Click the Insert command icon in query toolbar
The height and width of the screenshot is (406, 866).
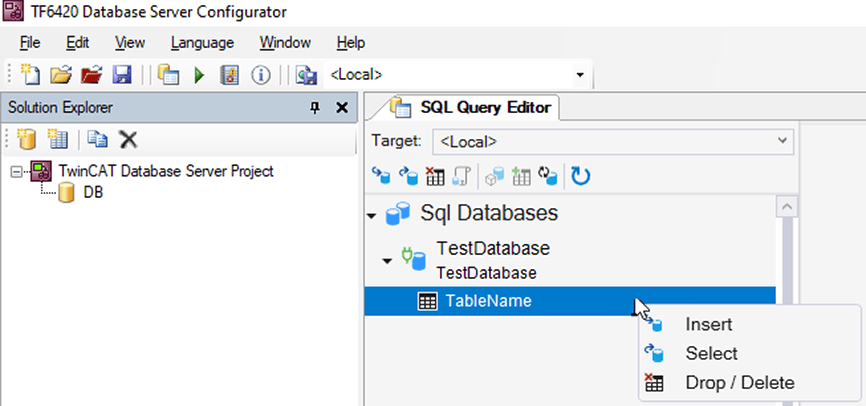point(381,176)
